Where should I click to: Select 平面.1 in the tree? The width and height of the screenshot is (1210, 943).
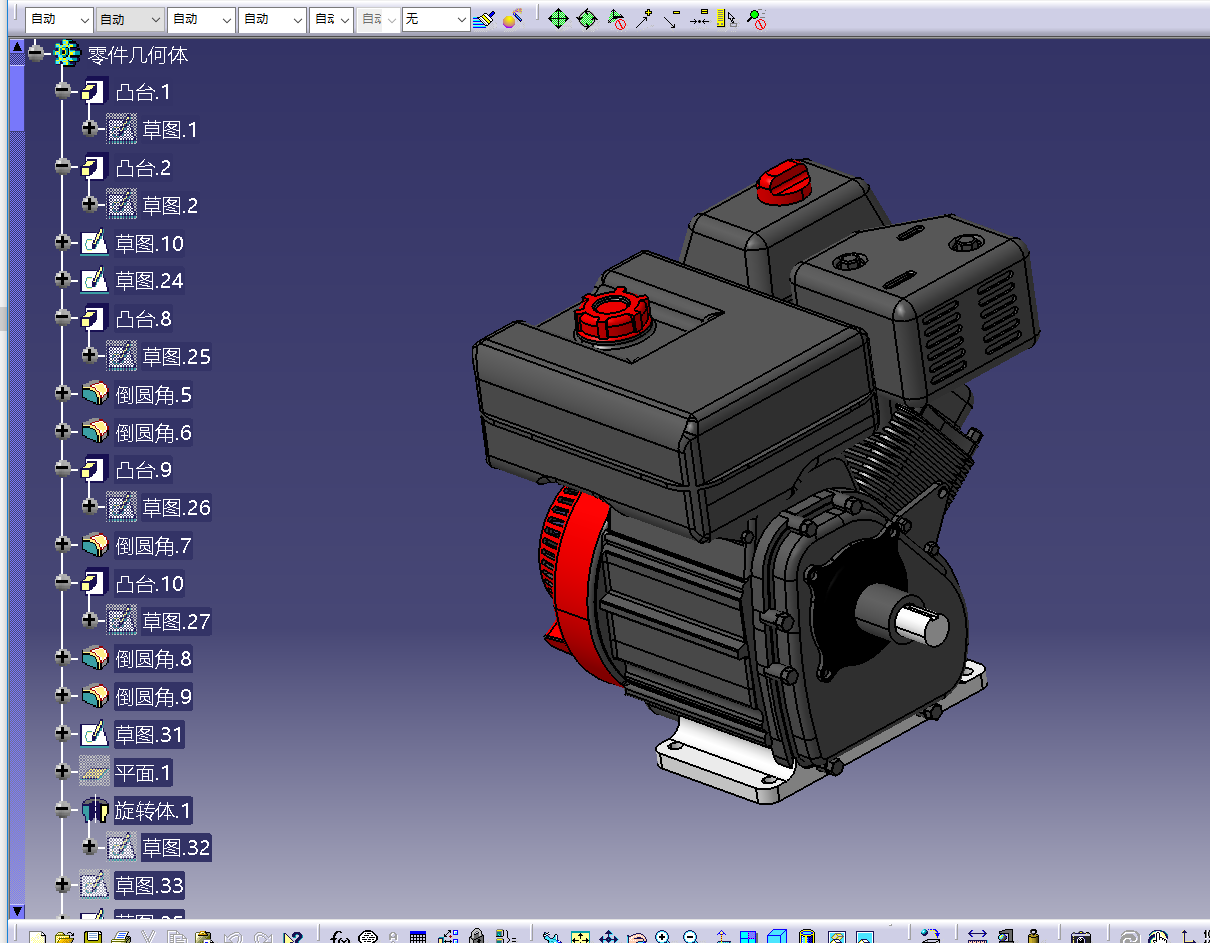click(x=143, y=772)
